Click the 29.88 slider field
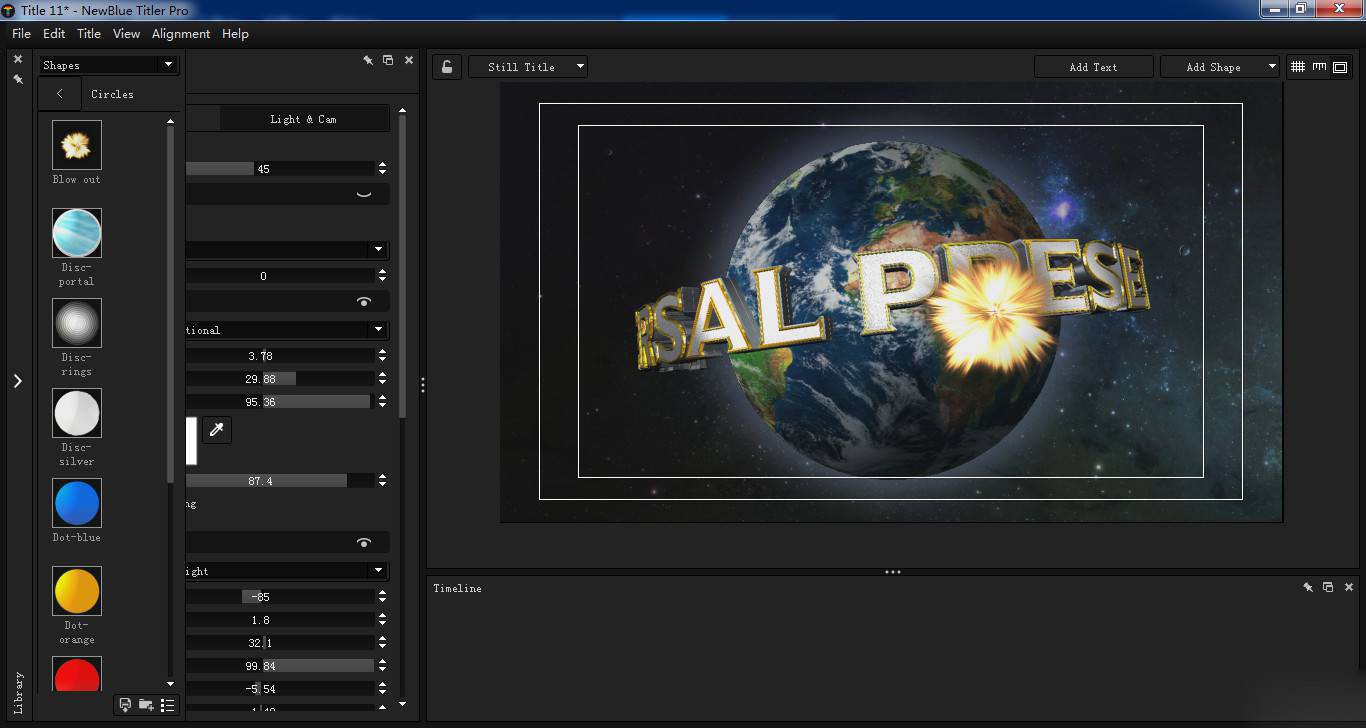Image resolution: width=1366 pixels, height=728 pixels. pos(280,379)
